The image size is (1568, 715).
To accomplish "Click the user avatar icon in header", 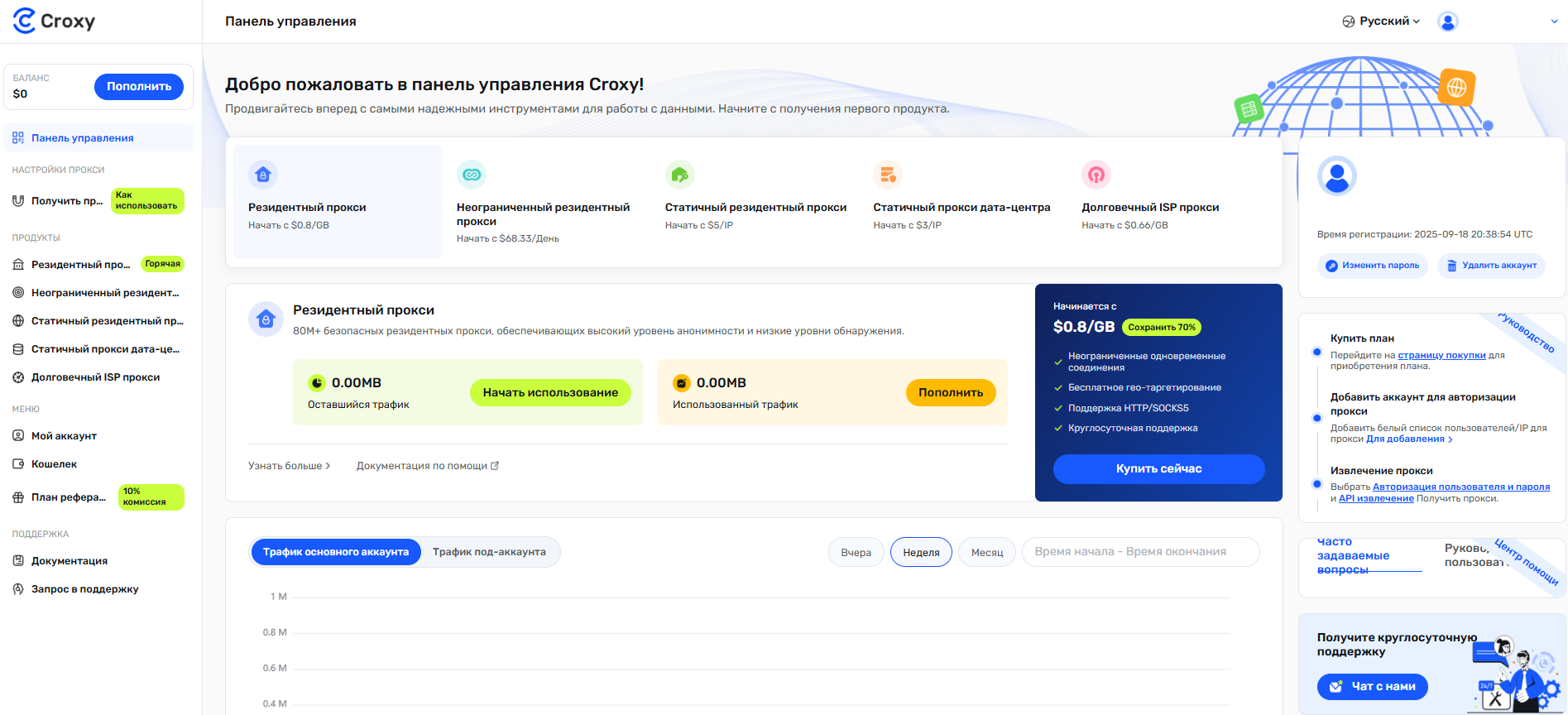I will click(x=1447, y=22).
